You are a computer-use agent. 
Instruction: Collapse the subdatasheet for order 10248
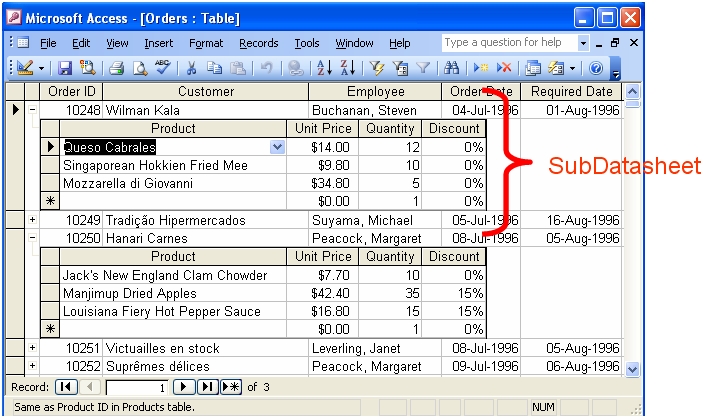[x=32, y=110]
